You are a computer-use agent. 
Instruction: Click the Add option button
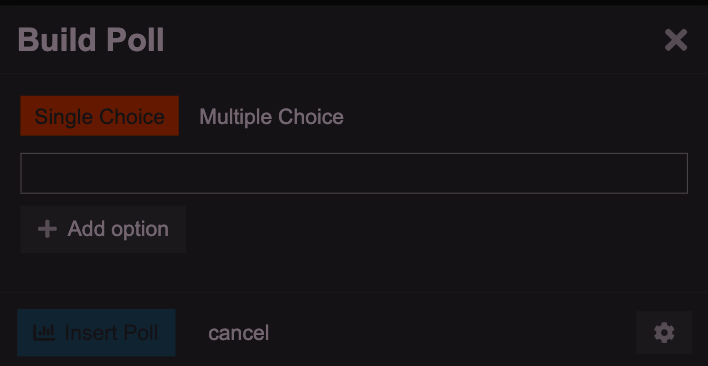click(103, 229)
